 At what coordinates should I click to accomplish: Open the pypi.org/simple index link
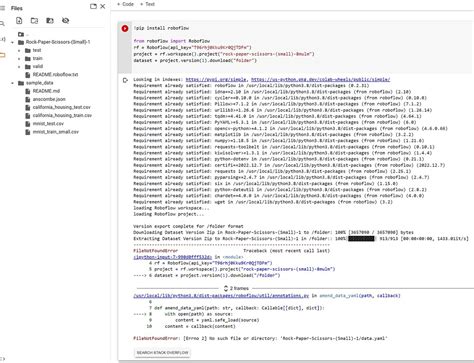(x=216, y=80)
